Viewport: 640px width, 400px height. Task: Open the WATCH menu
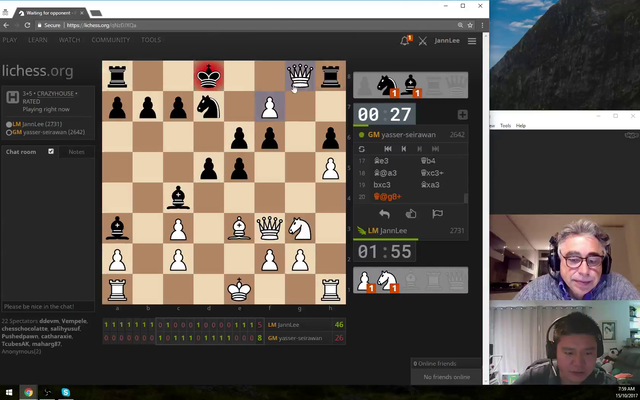(69, 40)
